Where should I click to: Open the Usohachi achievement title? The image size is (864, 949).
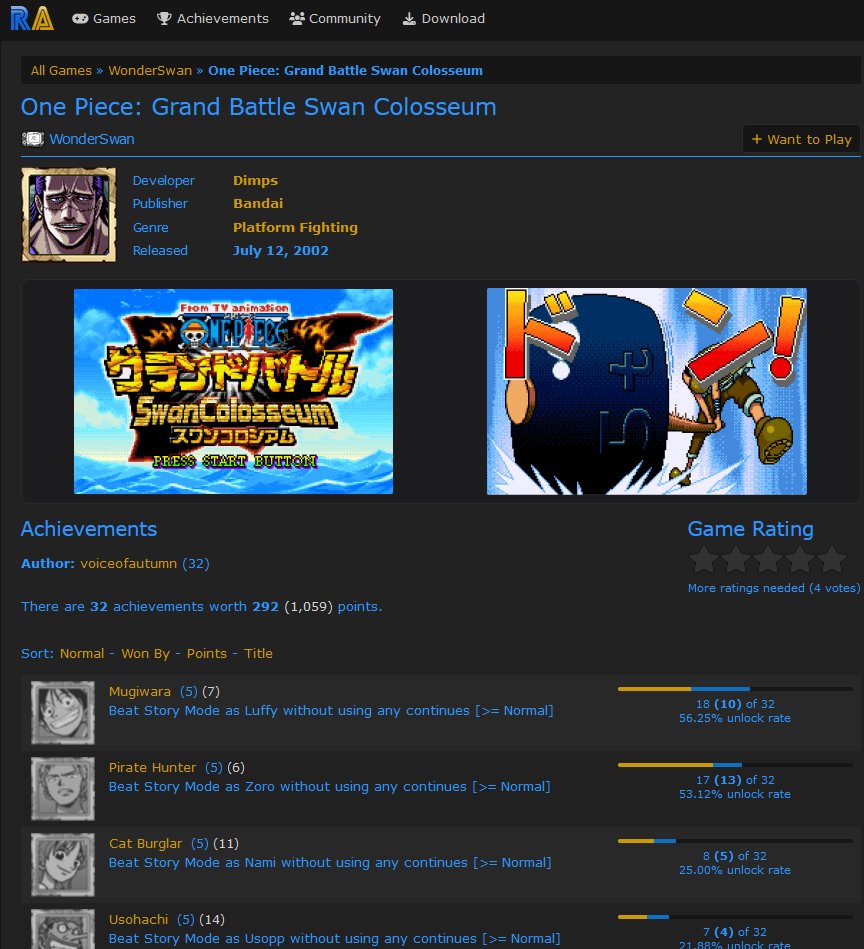139,919
